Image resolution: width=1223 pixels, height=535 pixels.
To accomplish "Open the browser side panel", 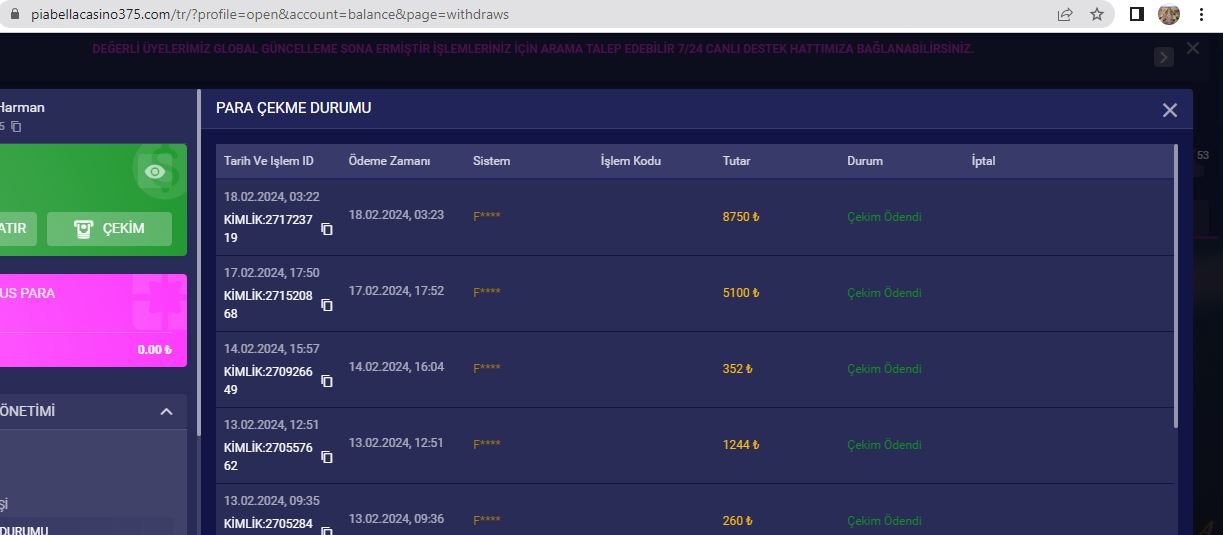I will click(1136, 14).
